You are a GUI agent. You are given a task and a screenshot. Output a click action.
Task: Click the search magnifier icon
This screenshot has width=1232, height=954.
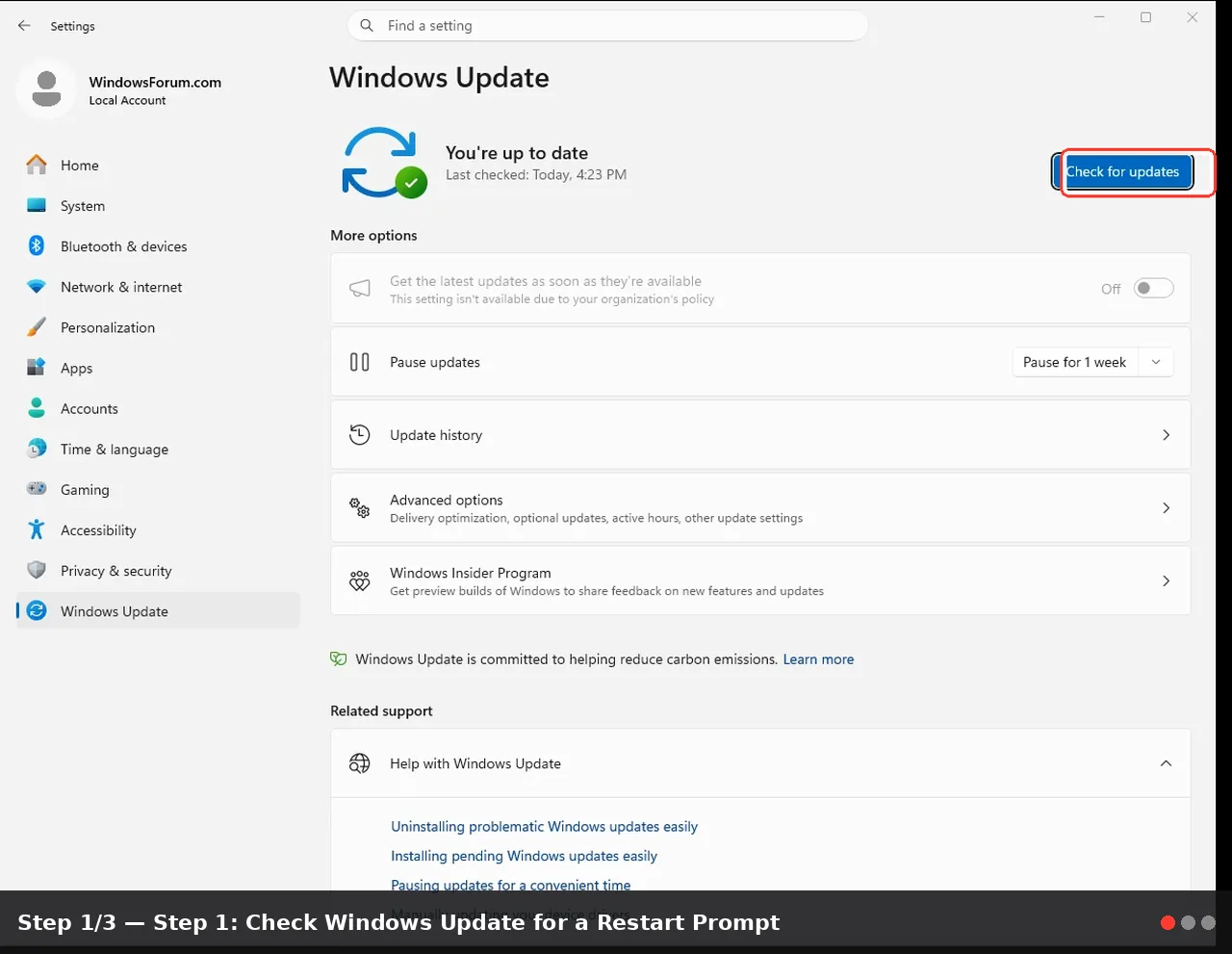367,26
